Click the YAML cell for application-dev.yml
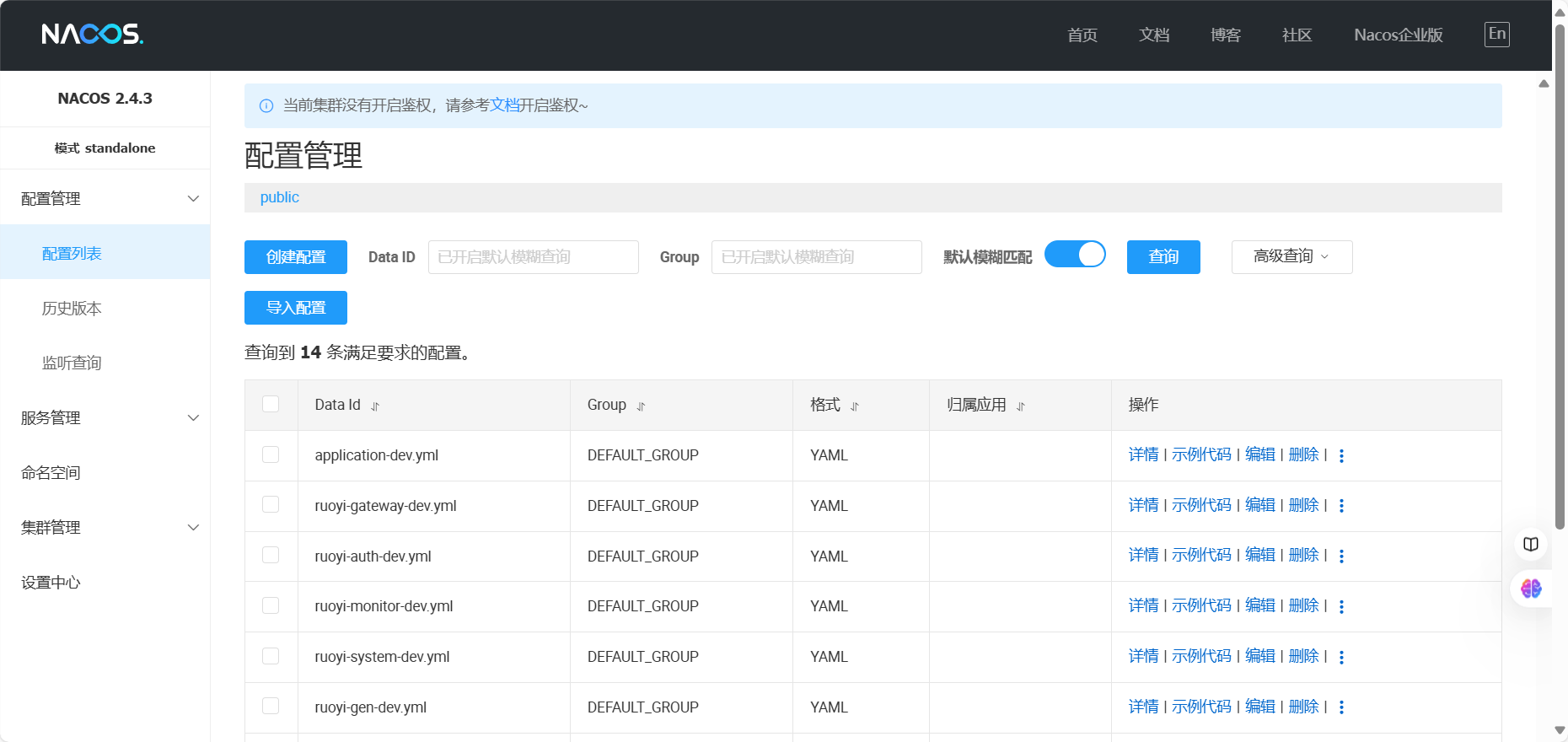 (x=861, y=455)
